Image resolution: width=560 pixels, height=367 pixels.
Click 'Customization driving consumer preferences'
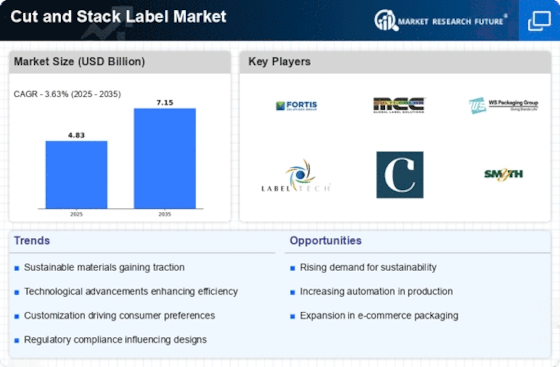pos(119,316)
